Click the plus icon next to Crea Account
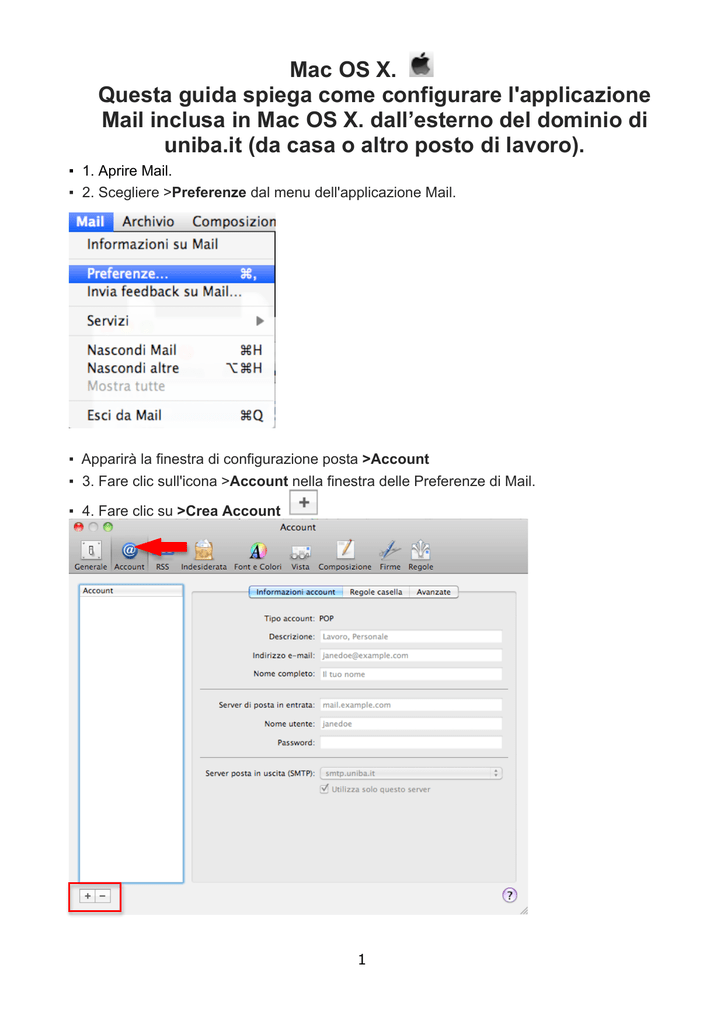This screenshot has width=724, height=1024. pyautogui.click(x=304, y=503)
